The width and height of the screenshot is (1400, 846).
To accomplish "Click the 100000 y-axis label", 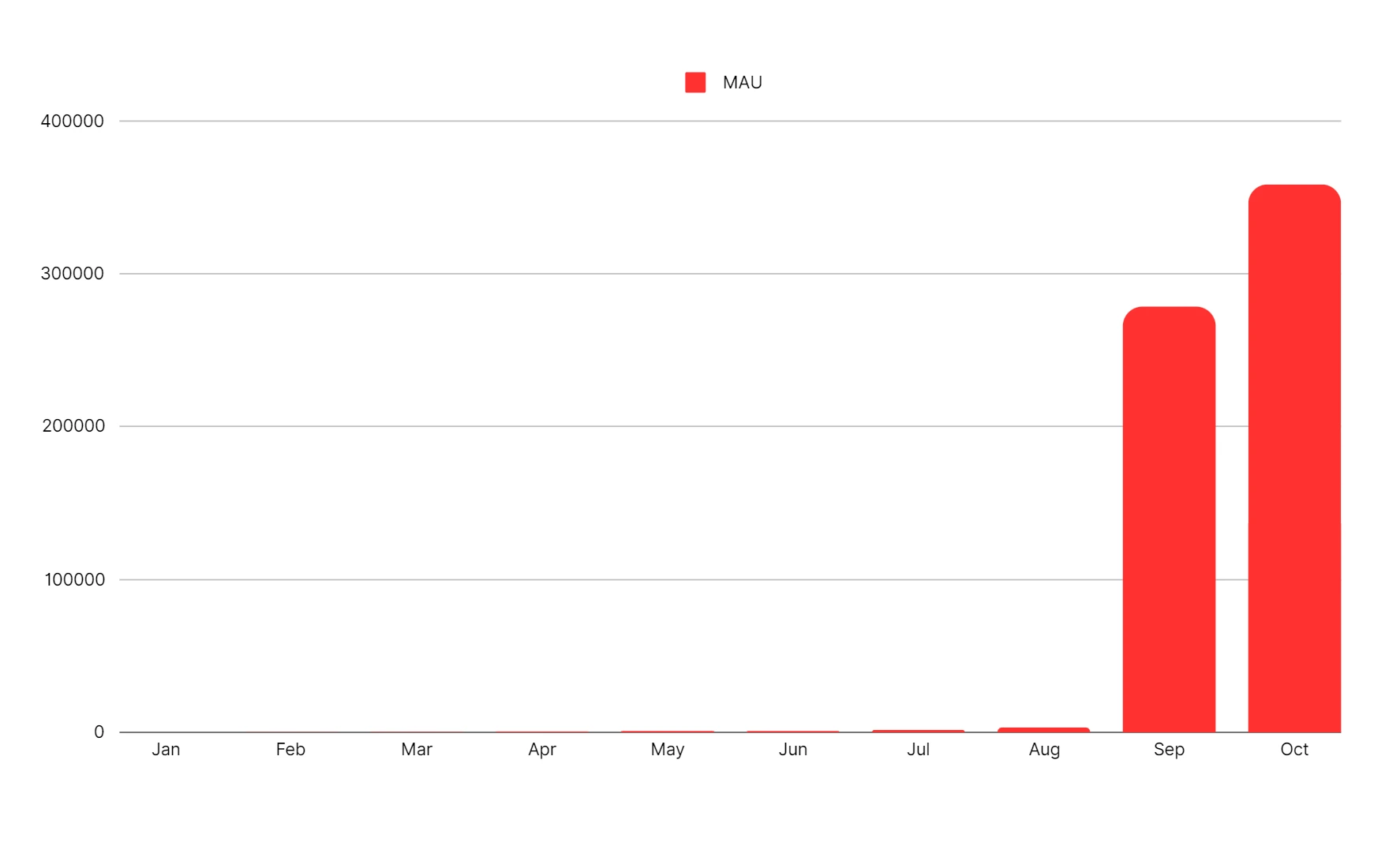I will (74, 579).
